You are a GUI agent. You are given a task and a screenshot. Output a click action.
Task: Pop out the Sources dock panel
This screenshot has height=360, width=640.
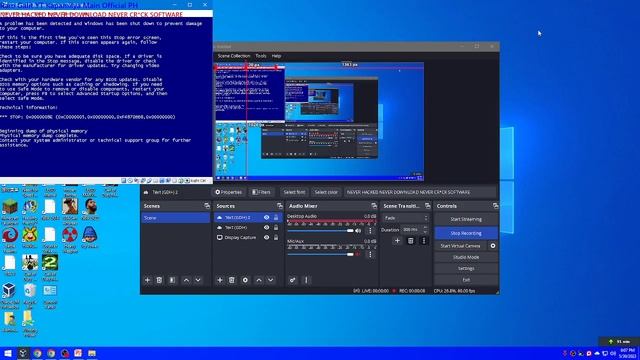280,206
